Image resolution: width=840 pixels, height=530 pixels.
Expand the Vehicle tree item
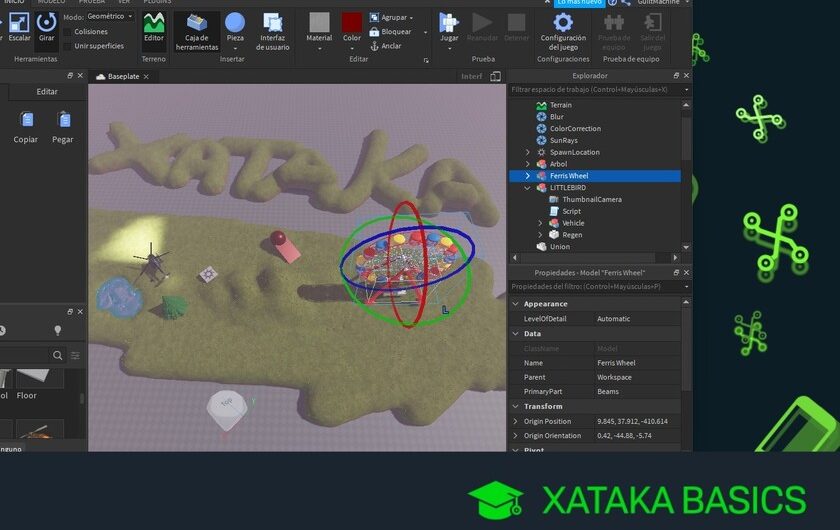tap(540, 223)
